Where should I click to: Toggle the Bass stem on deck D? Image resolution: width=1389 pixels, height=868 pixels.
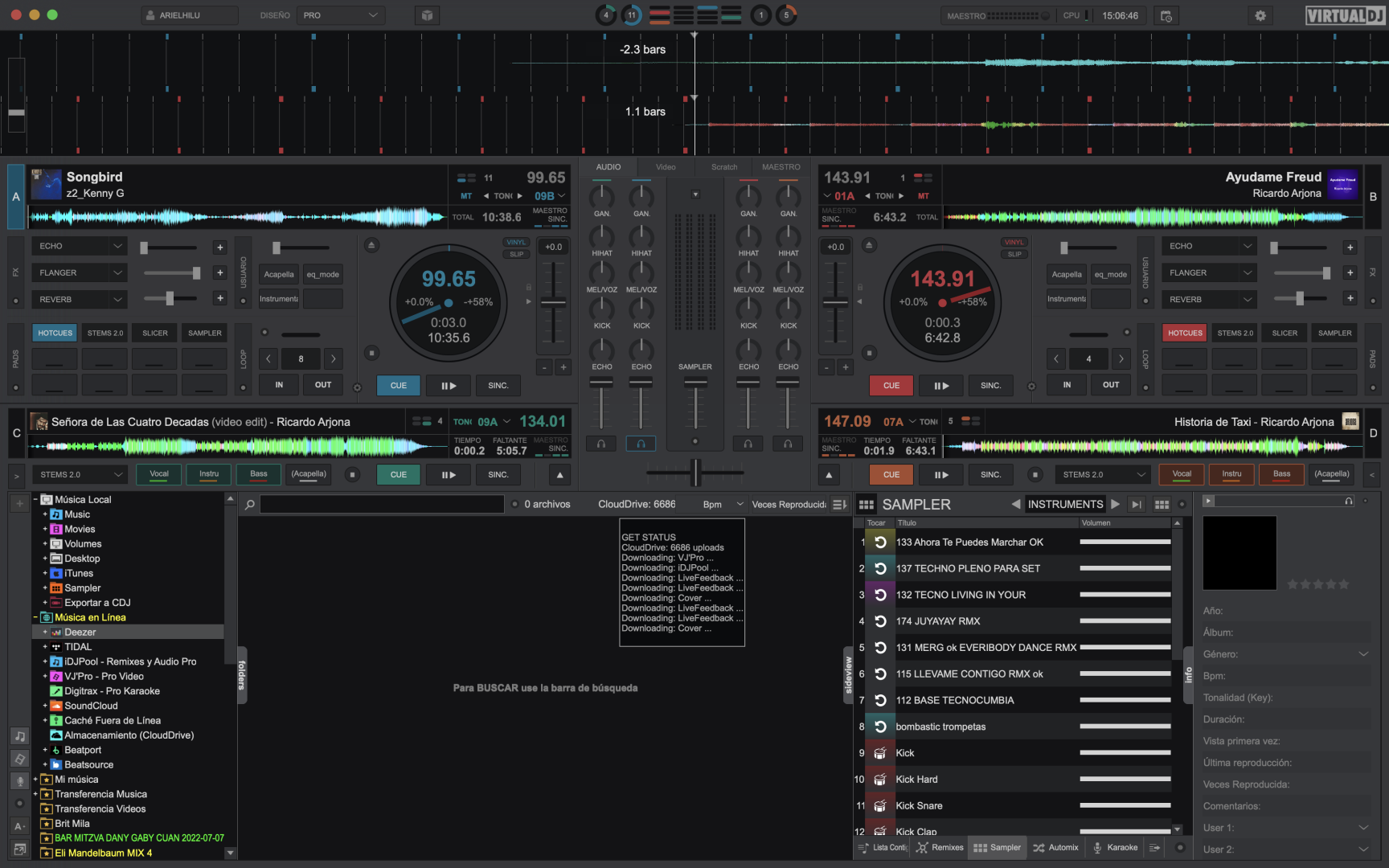1281,474
